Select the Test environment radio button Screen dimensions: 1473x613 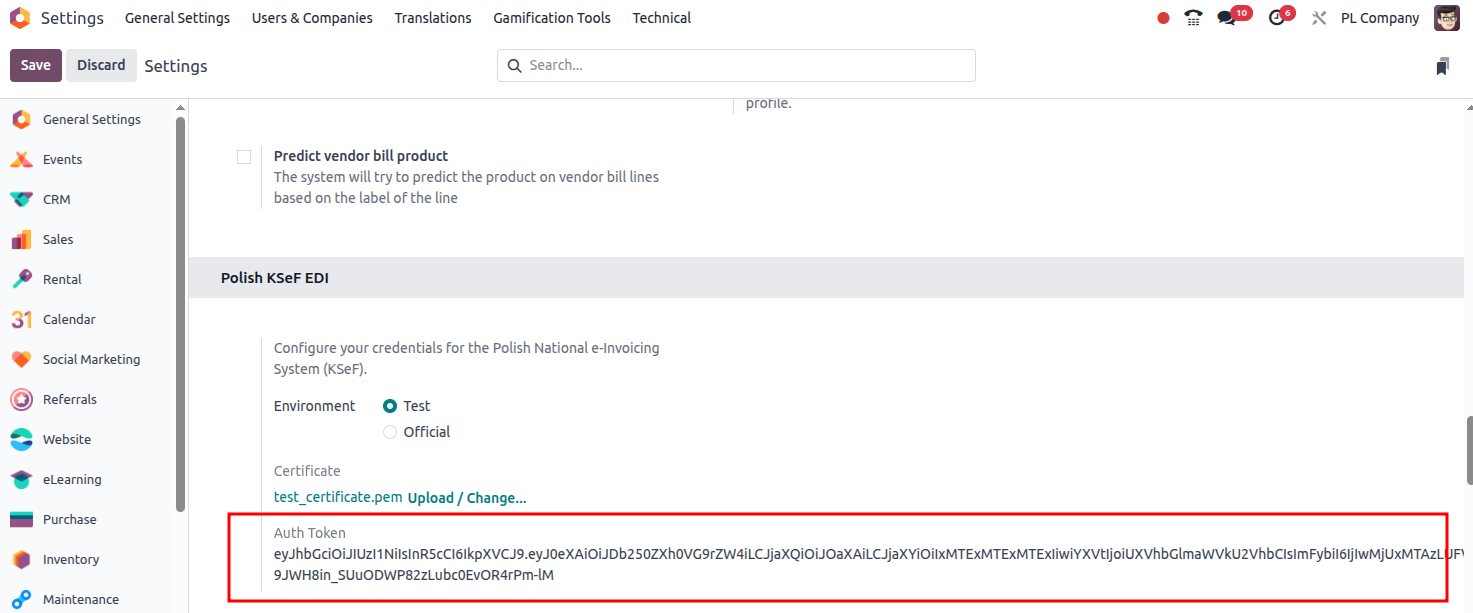[x=390, y=406]
